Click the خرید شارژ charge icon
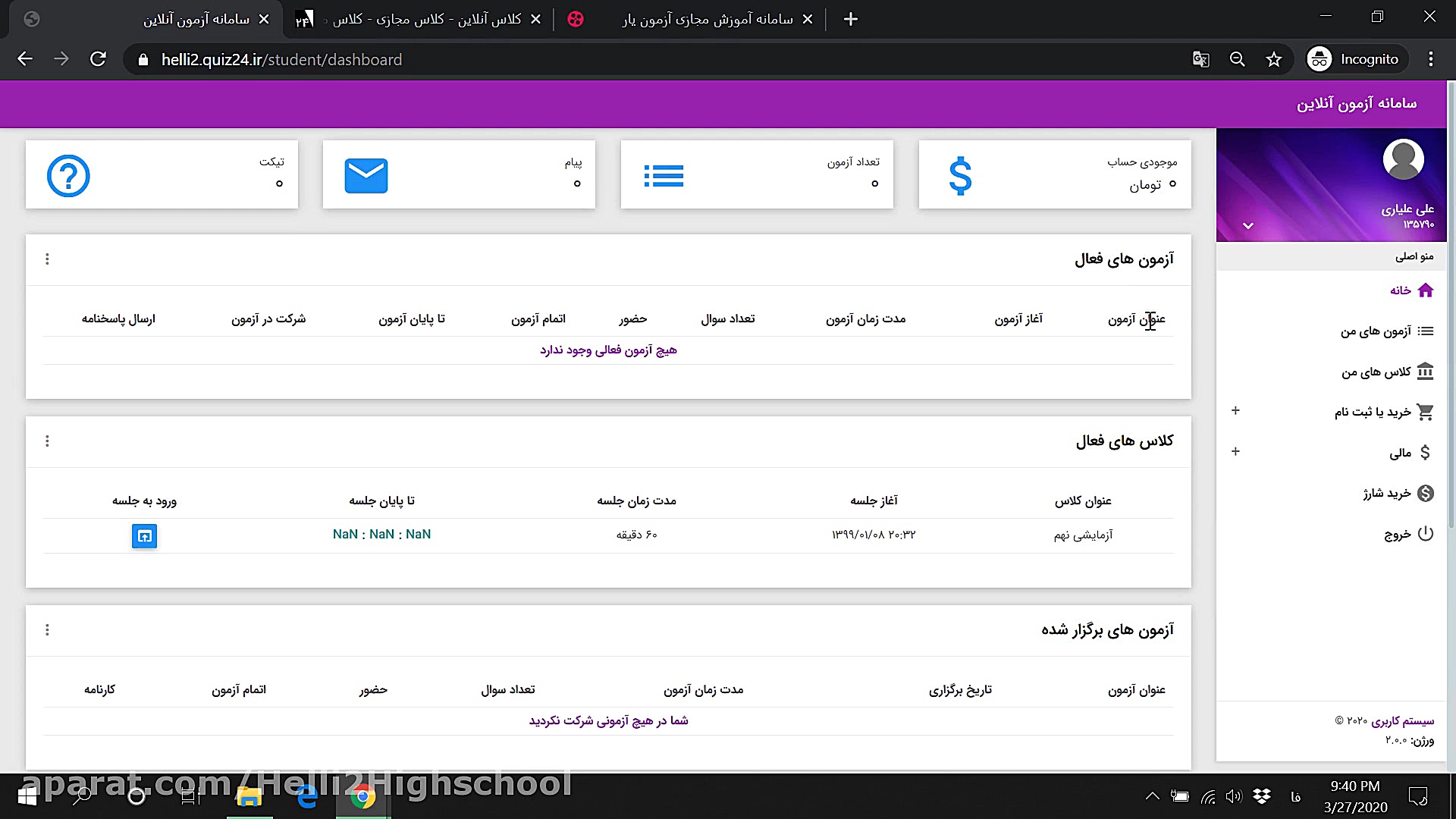 click(1426, 493)
